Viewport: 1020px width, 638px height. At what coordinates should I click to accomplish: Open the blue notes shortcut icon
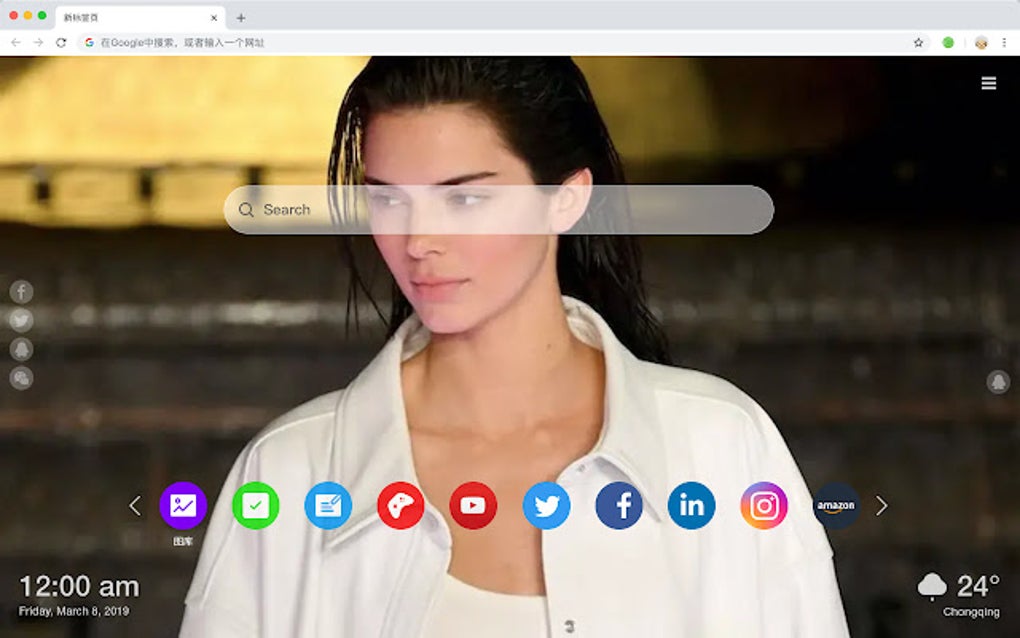tap(329, 505)
